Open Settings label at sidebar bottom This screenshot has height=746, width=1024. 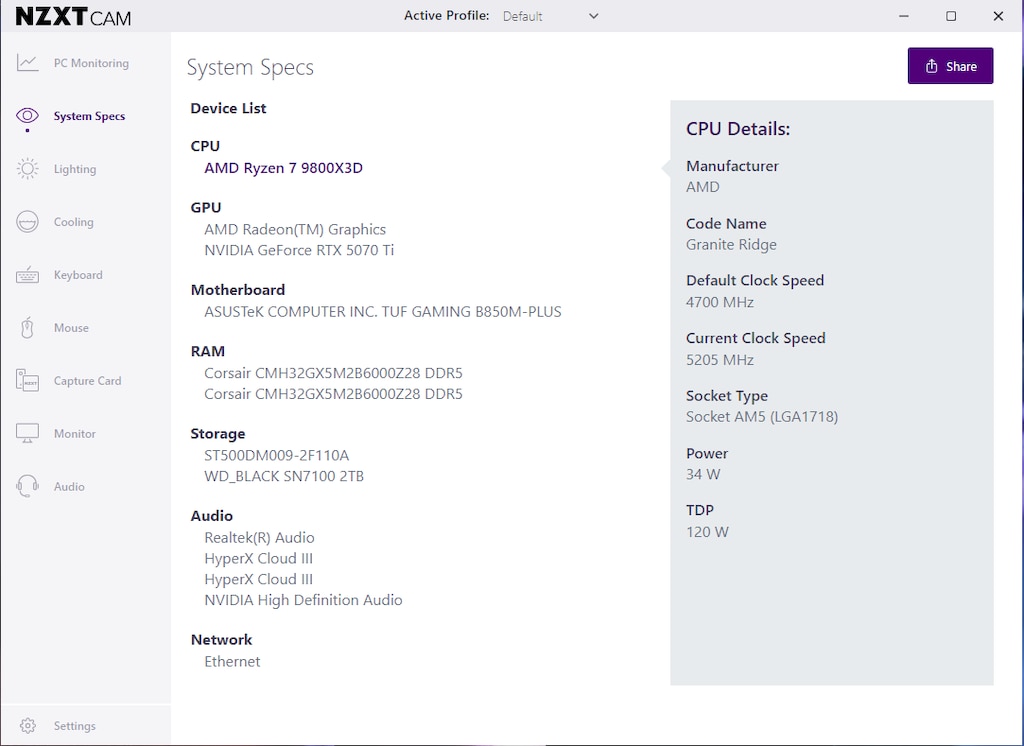tap(74, 726)
